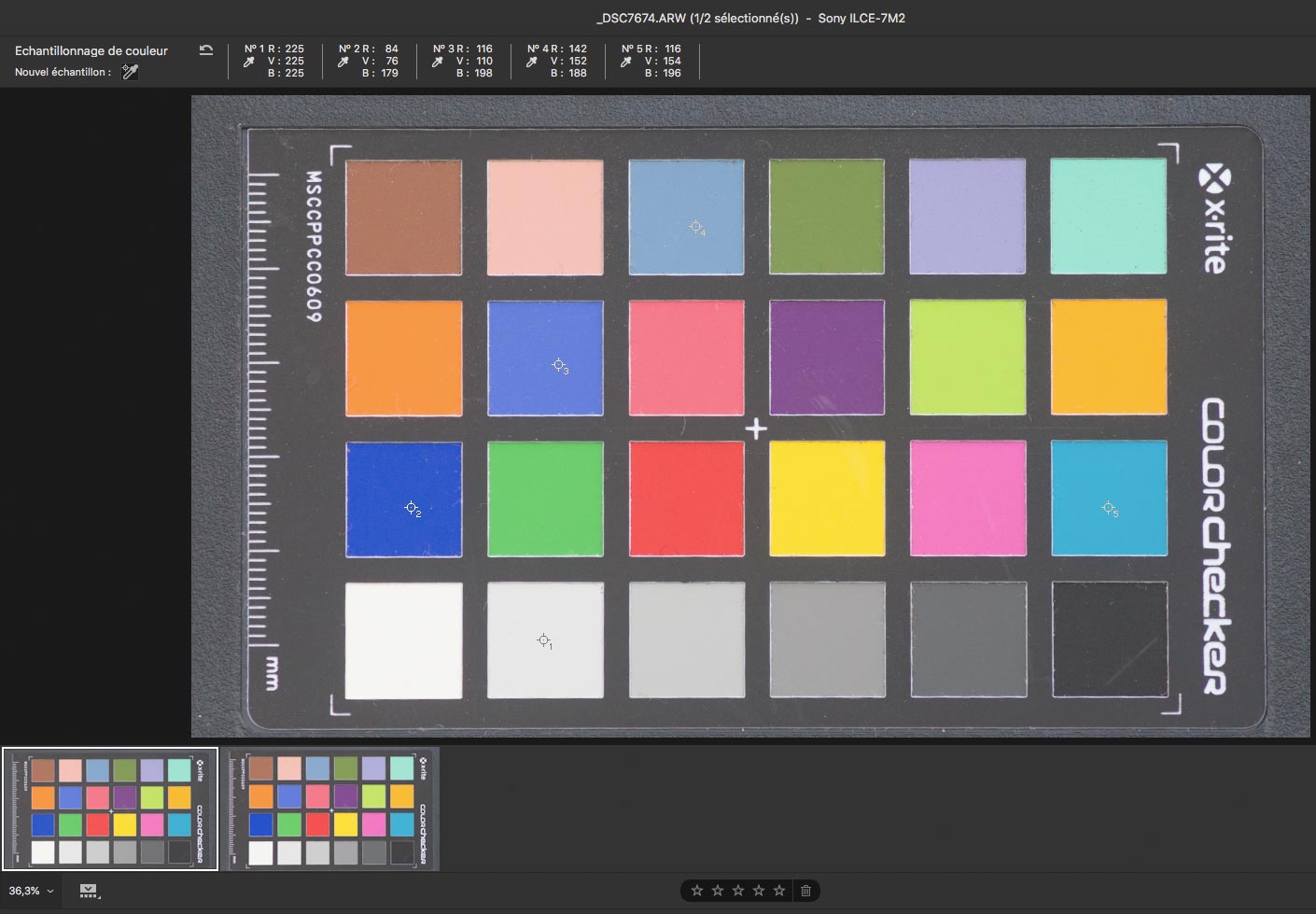
Task: Click sampler marker 1 on light gray patch
Action: 543,640
